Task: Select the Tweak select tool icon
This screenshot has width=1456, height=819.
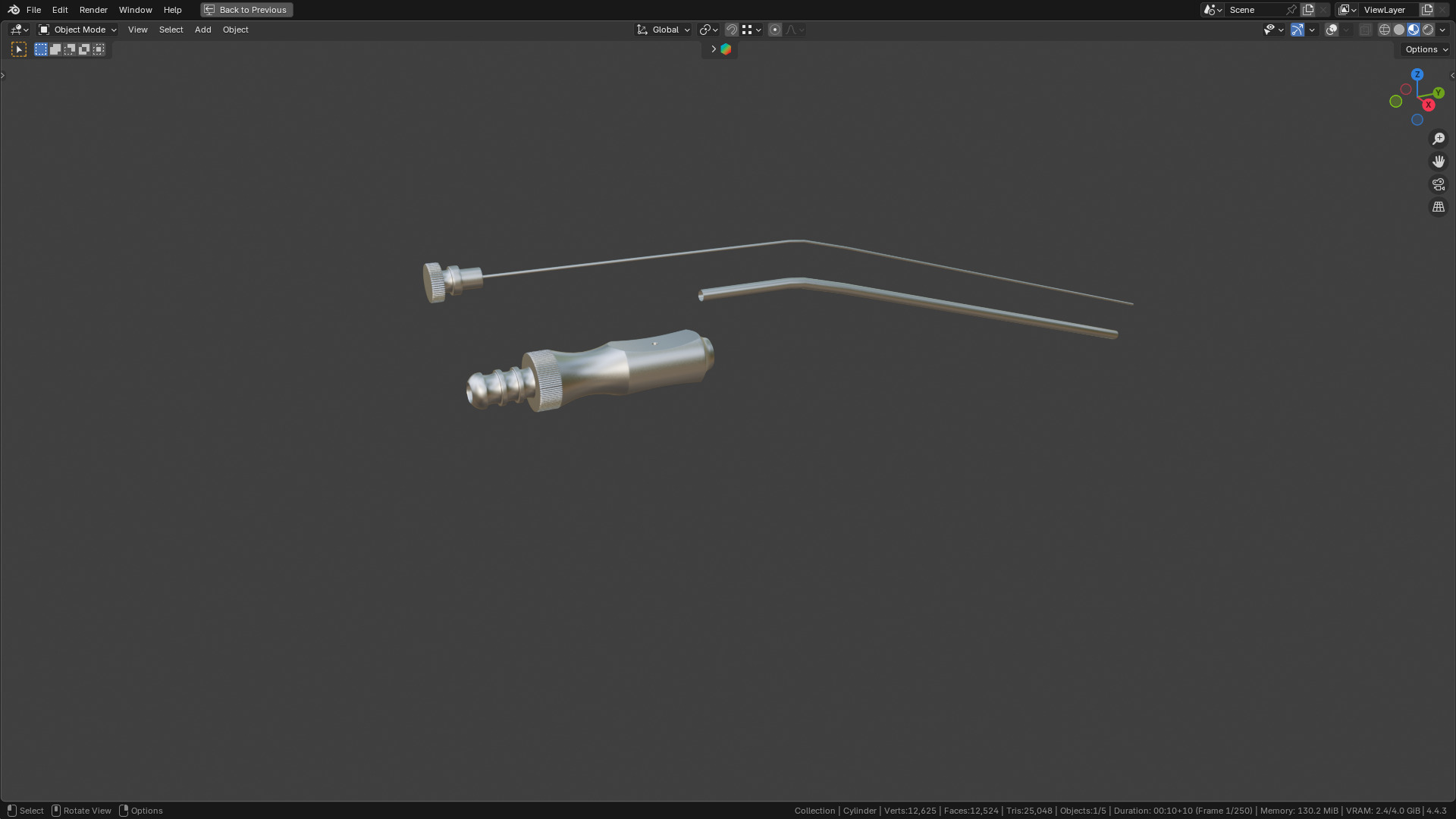Action: (x=19, y=49)
